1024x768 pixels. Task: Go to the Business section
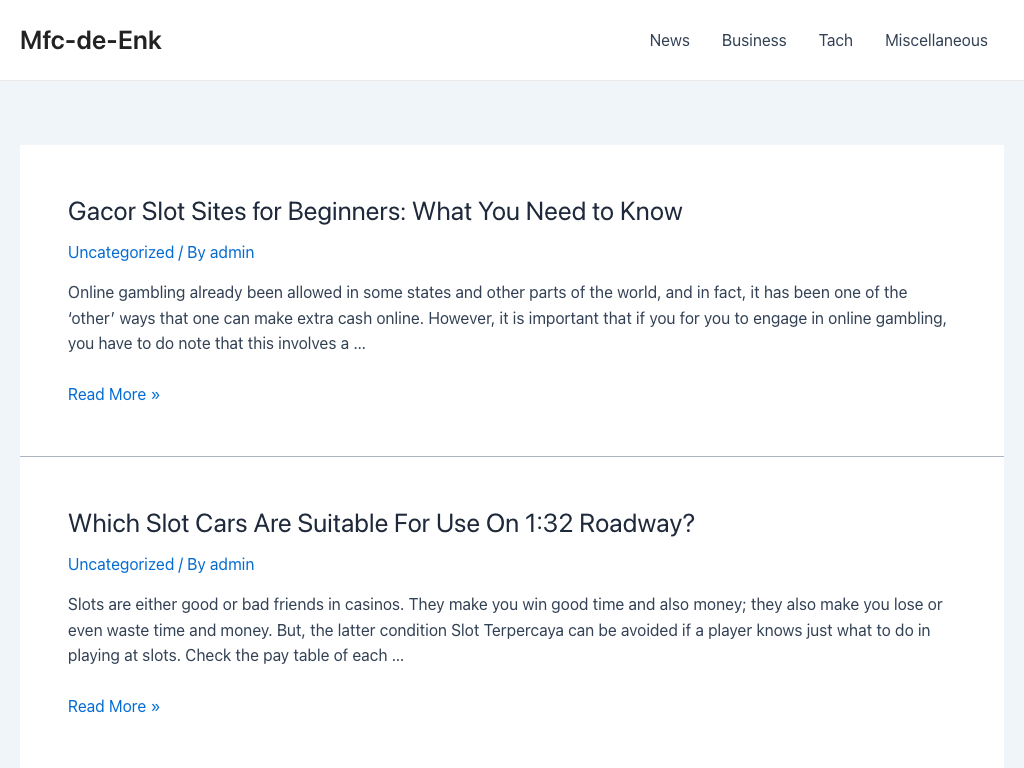point(754,40)
